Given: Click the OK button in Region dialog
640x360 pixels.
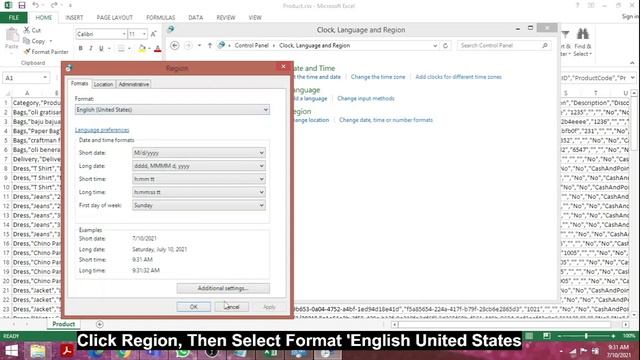Looking at the screenshot, I should tap(194, 307).
